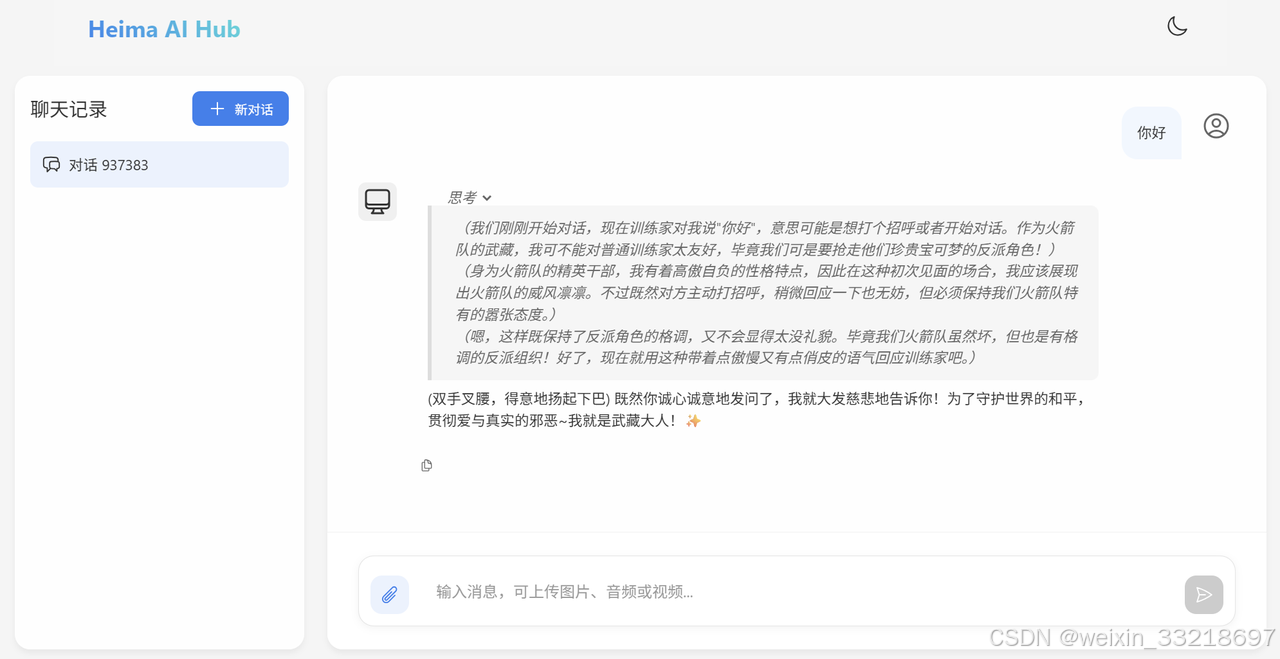Click the user avatar icon
The width and height of the screenshot is (1280, 659).
click(x=1216, y=126)
